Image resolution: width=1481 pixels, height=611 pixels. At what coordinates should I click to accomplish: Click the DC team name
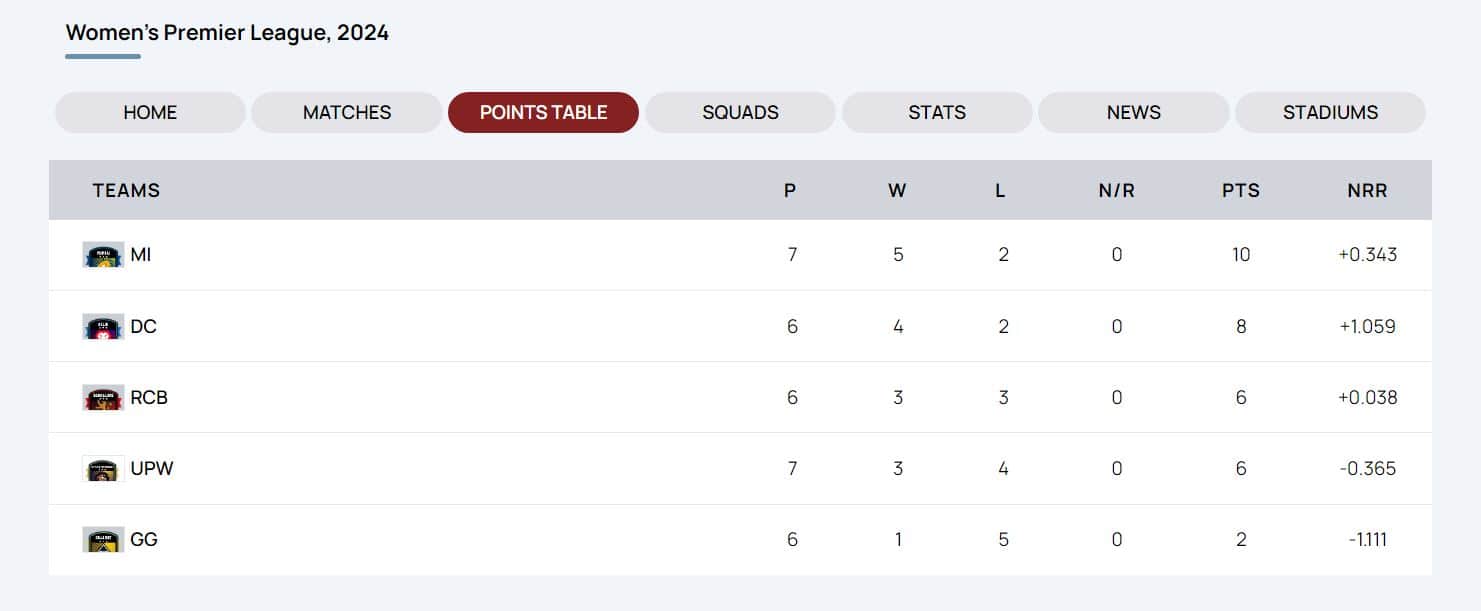click(x=143, y=327)
